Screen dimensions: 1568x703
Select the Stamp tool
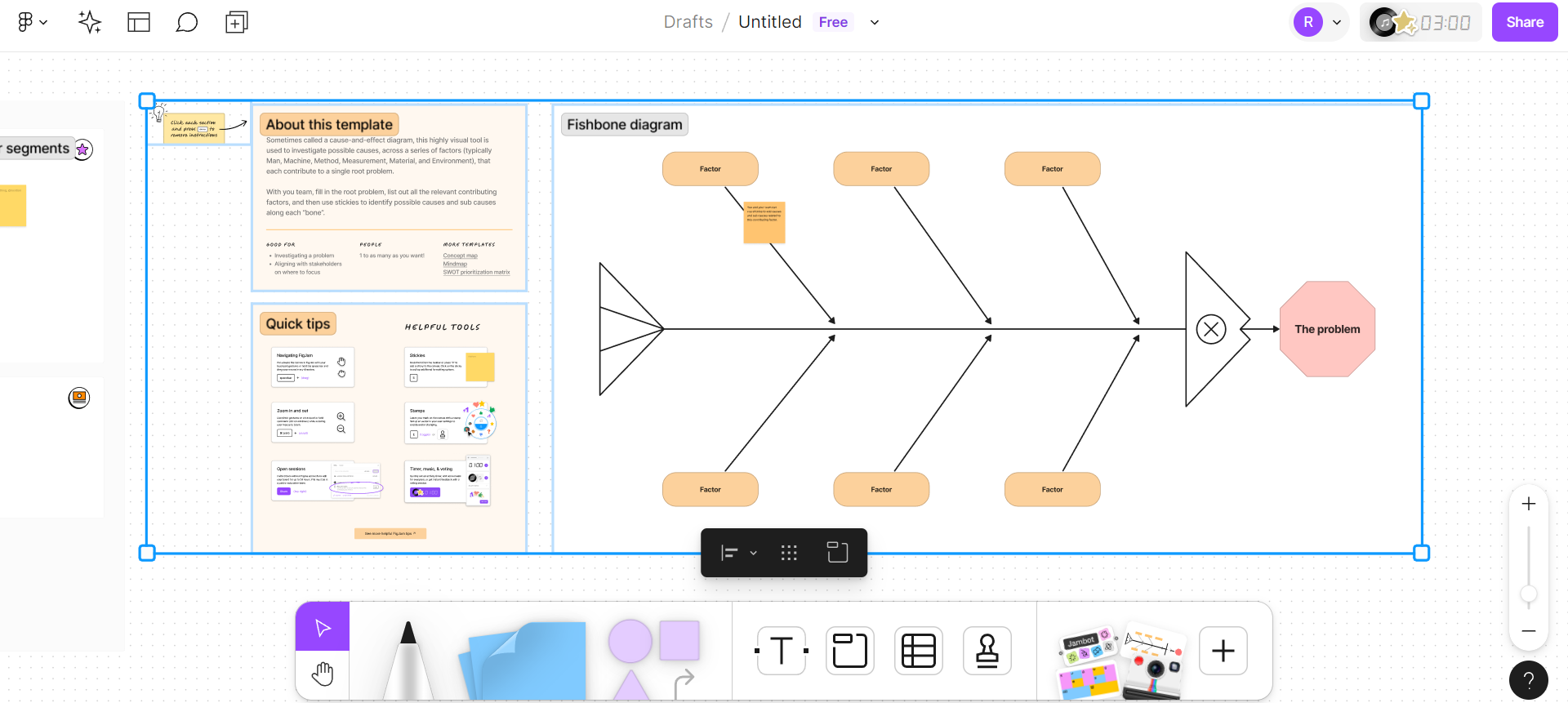point(987,651)
